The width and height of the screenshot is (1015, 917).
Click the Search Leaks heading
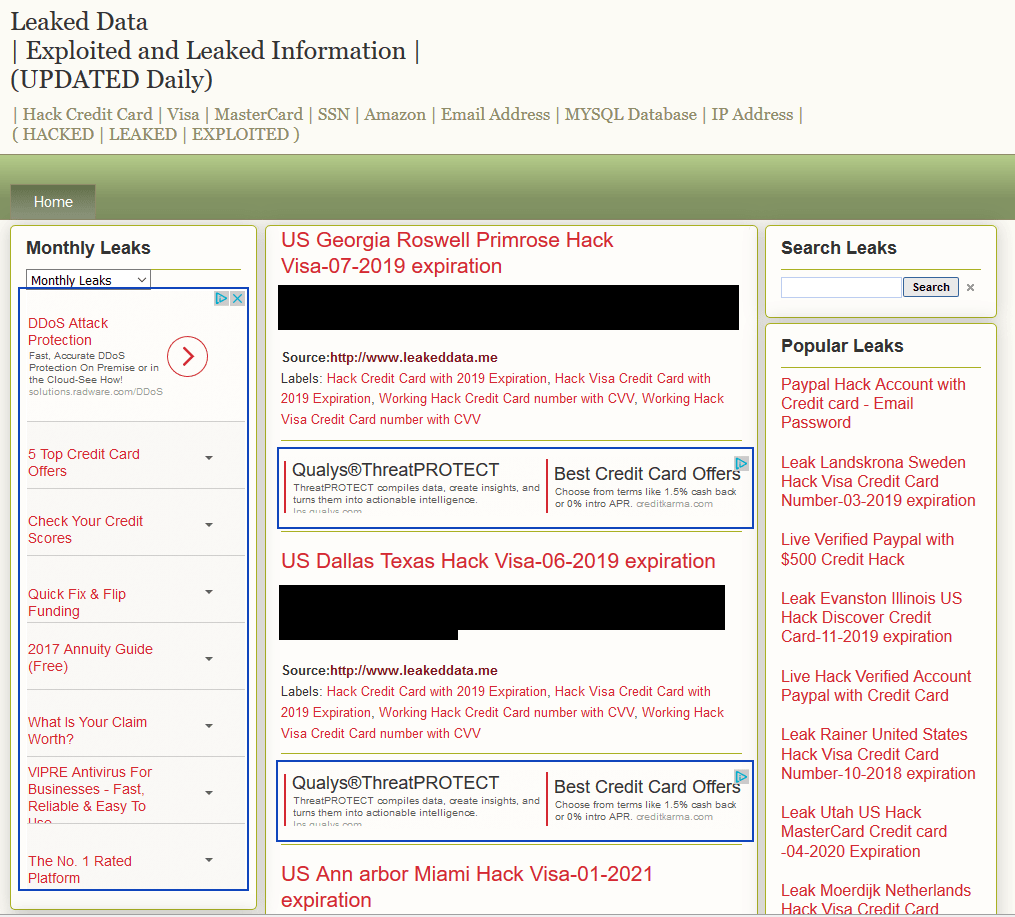tap(838, 248)
